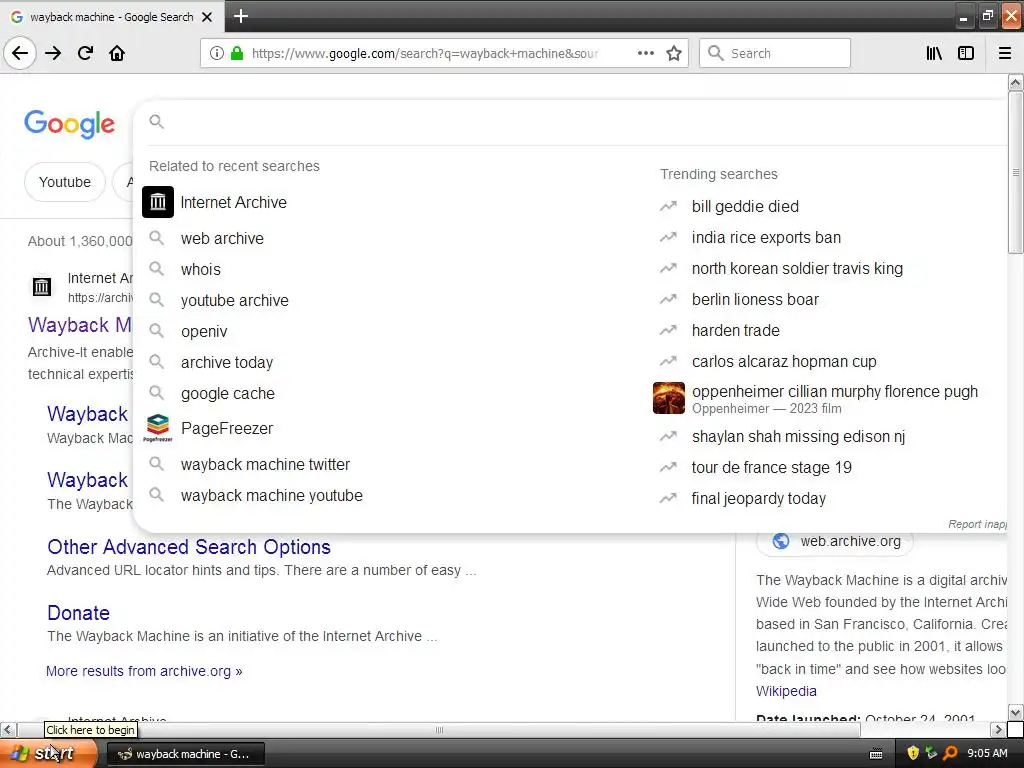The image size is (1024, 768).
Task: Select the wayback machine - Google Search tab
Action: (x=112, y=17)
